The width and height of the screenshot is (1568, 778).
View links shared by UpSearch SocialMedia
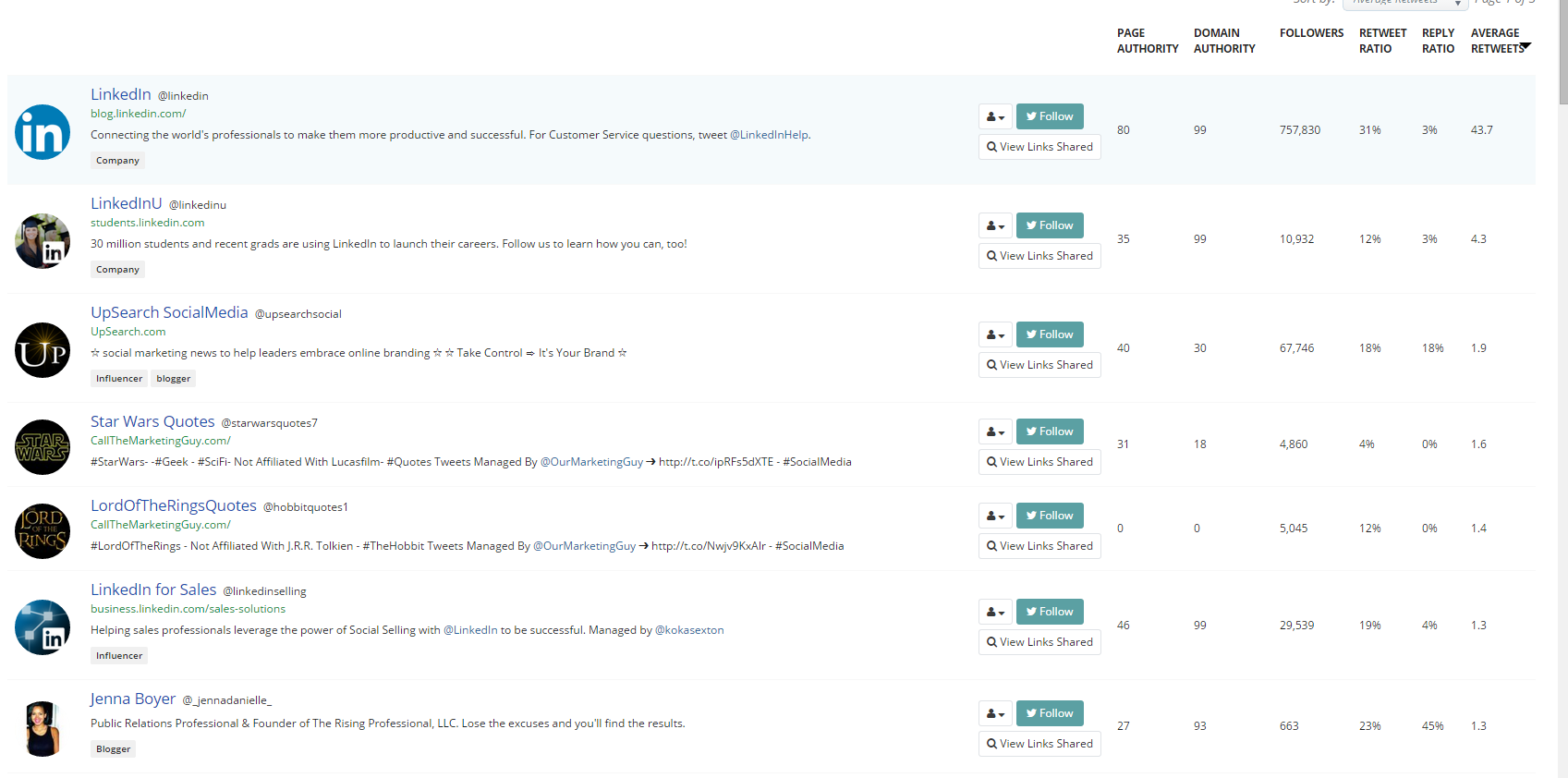click(1039, 365)
